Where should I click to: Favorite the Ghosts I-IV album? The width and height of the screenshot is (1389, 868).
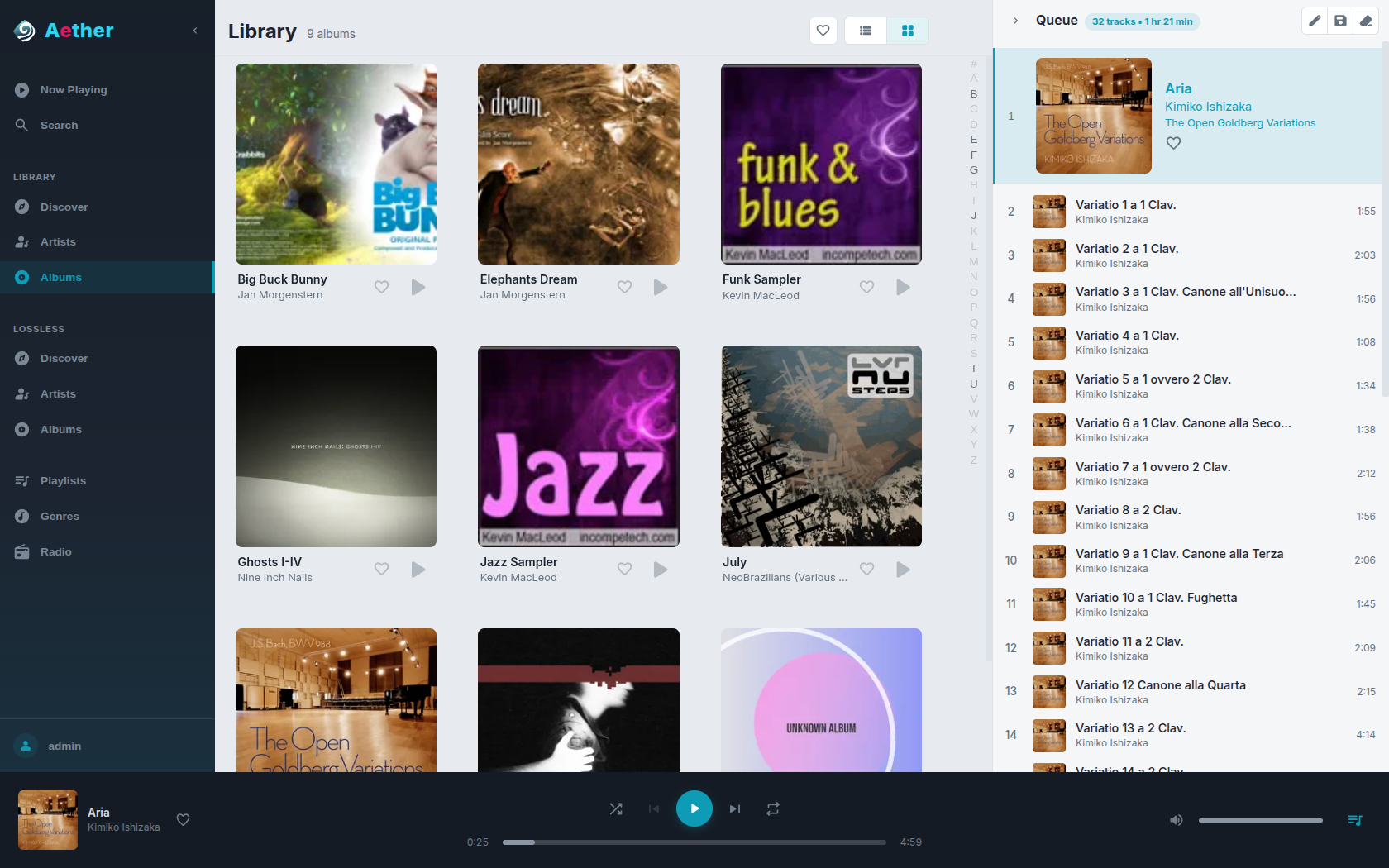(x=381, y=569)
